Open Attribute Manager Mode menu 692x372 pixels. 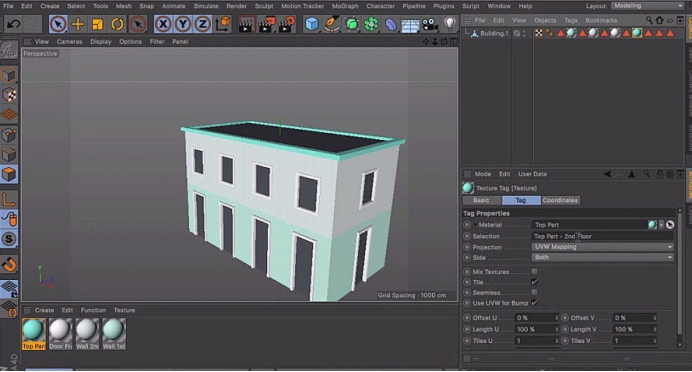[x=483, y=174]
